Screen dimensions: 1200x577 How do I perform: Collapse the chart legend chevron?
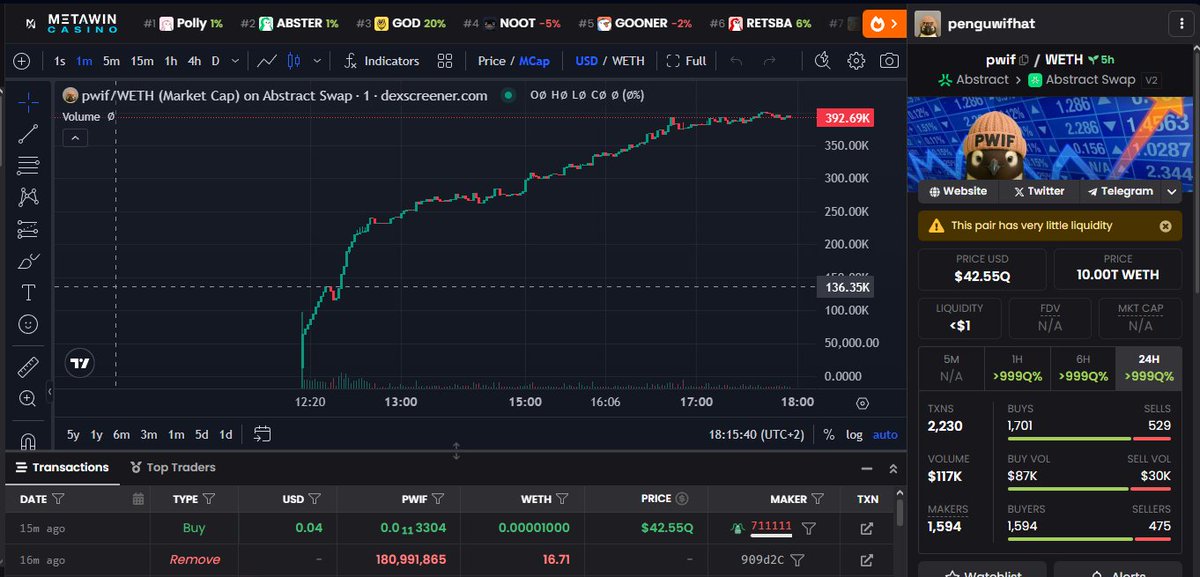[x=76, y=138]
